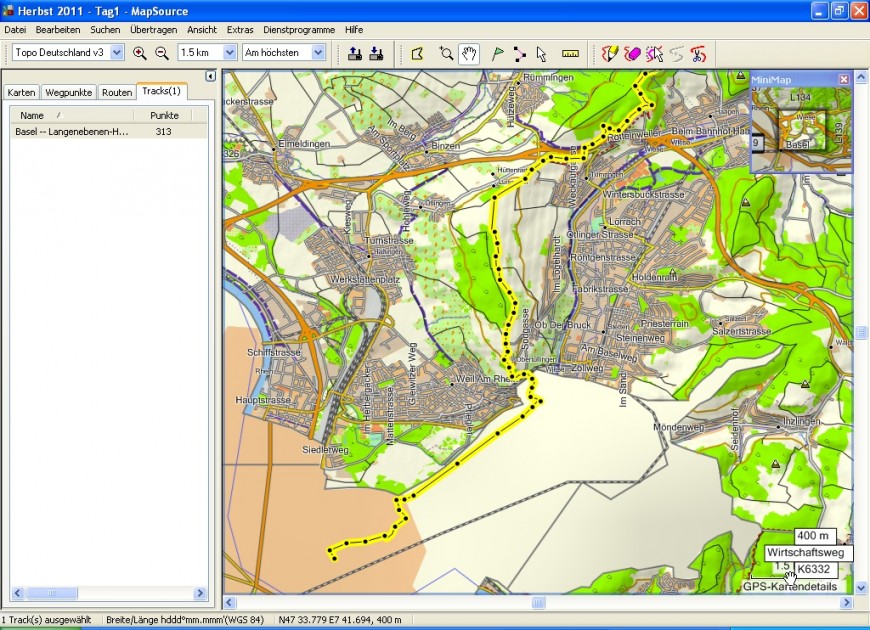Select the track eraser tool
This screenshot has height=630, width=870.
(x=633, y=53)
